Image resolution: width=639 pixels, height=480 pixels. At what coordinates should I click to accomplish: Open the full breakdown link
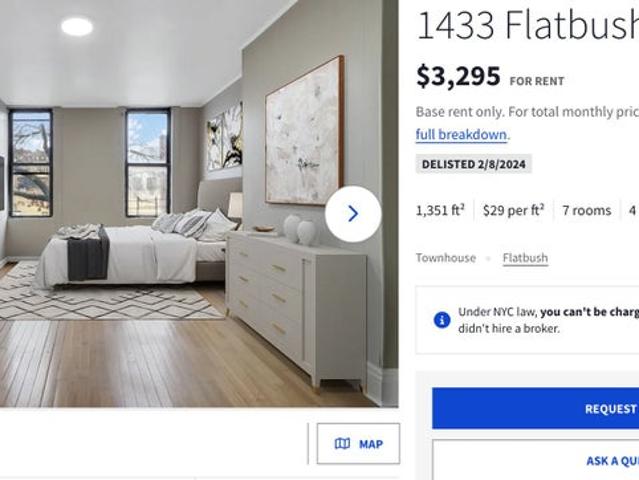(x=461, y=134)
